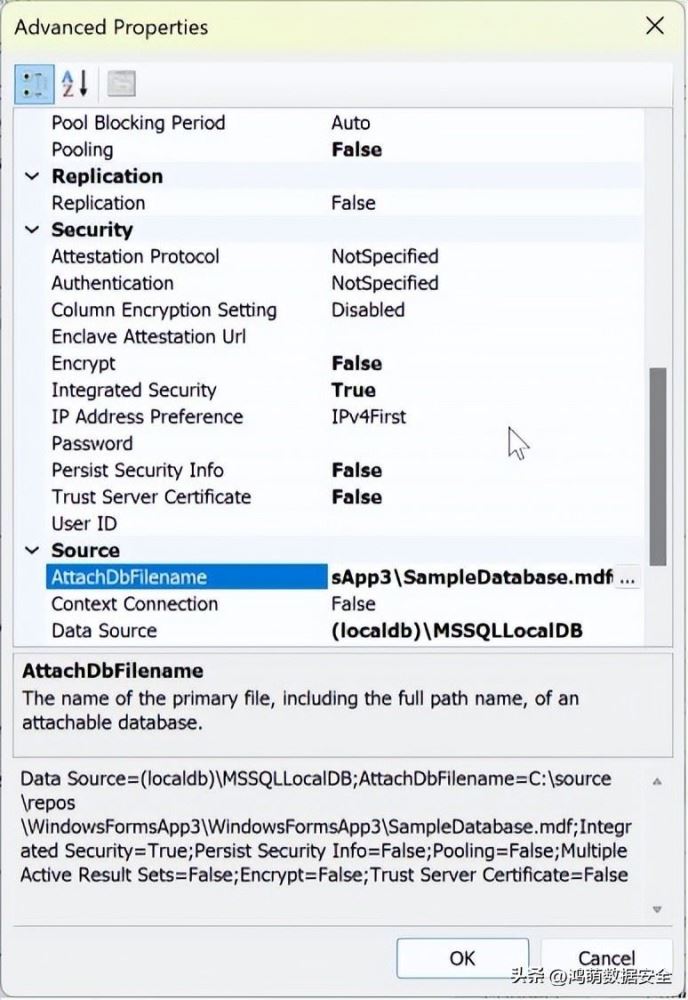Sort properties alphabetically with A-Z icon

(75, 83)
